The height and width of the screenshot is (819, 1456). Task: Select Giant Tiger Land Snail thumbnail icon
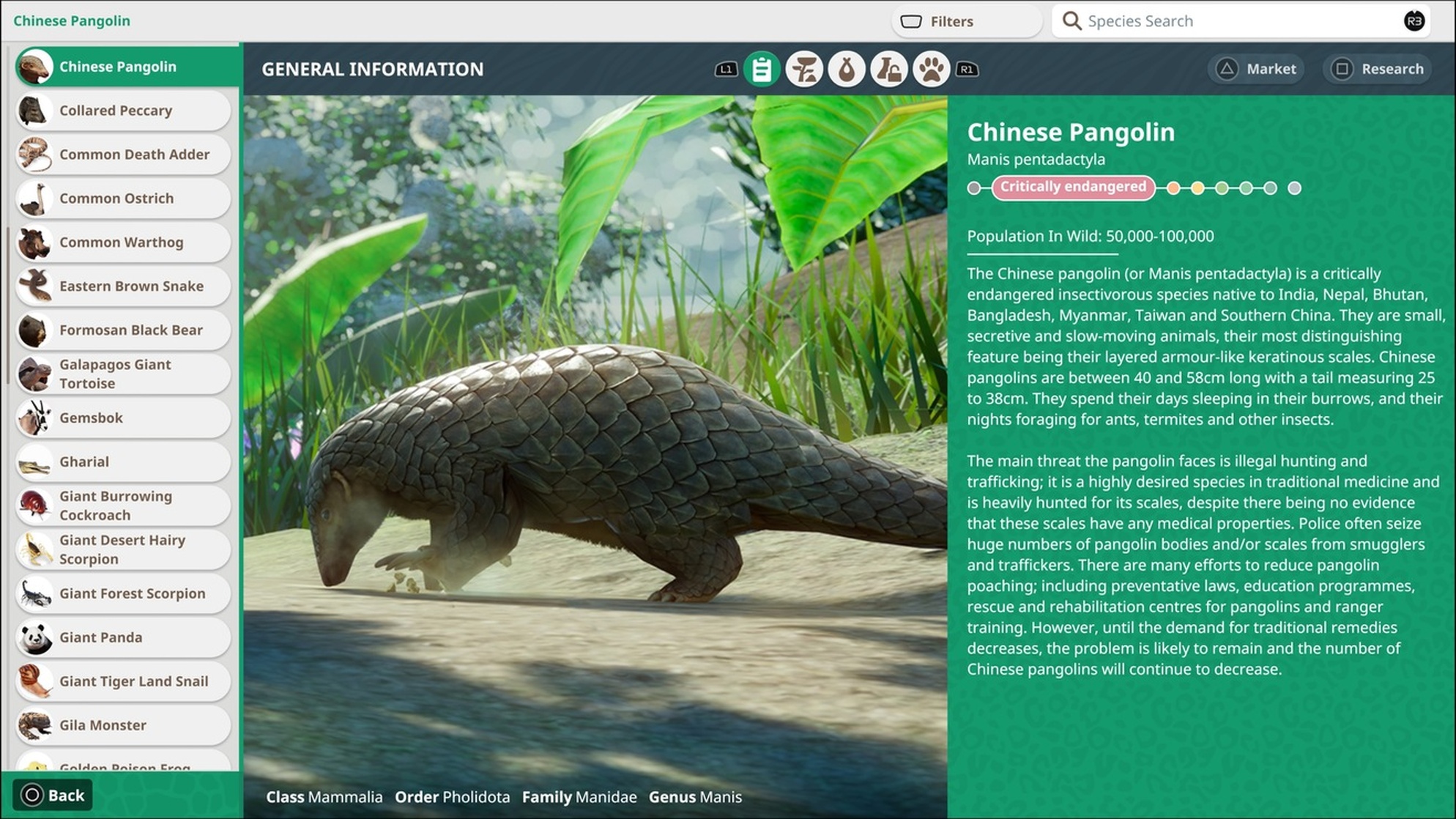(x=34, y=682)
